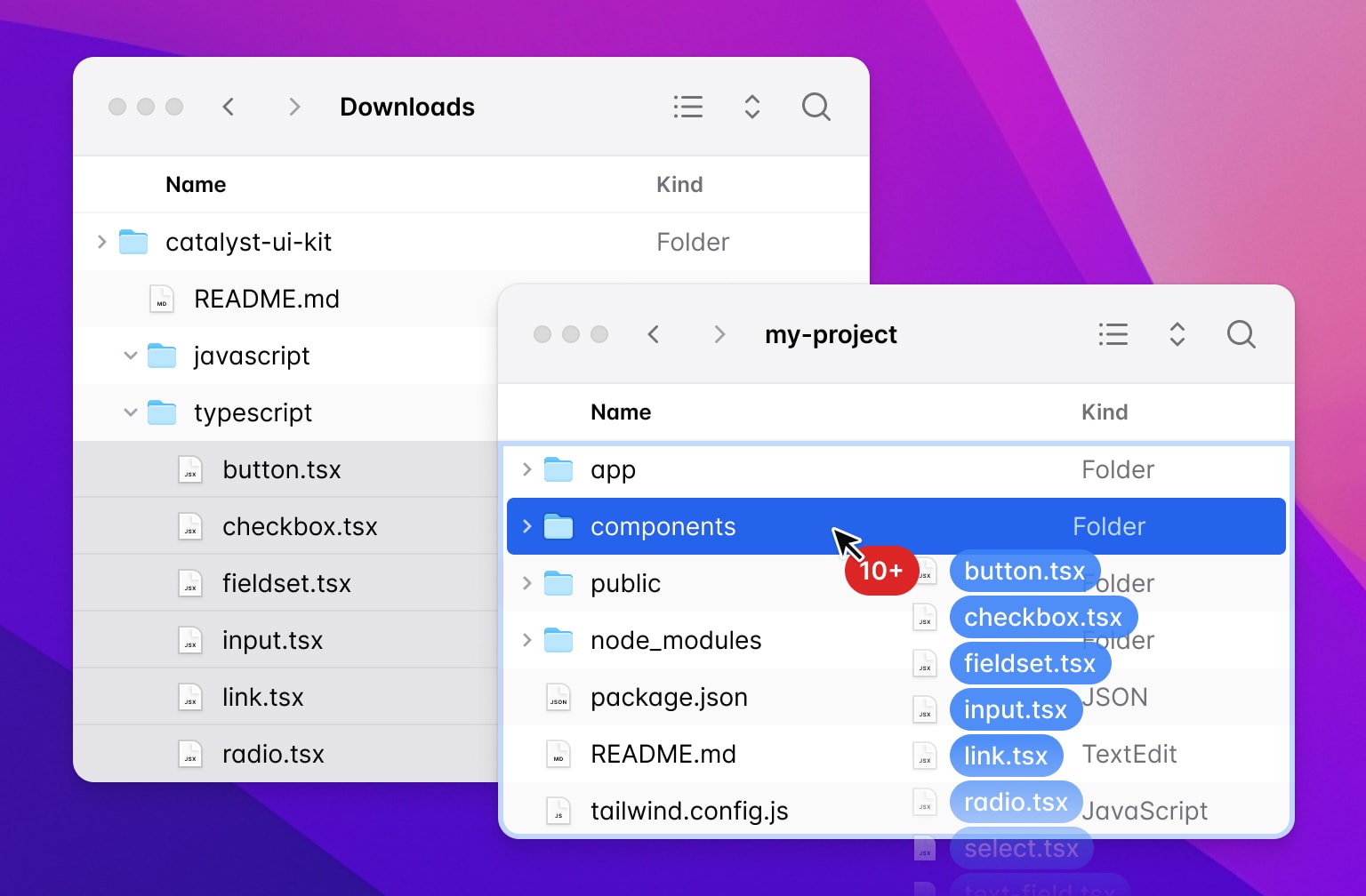
Task: Expand the node_modules folder
Action: pos(526,640)
